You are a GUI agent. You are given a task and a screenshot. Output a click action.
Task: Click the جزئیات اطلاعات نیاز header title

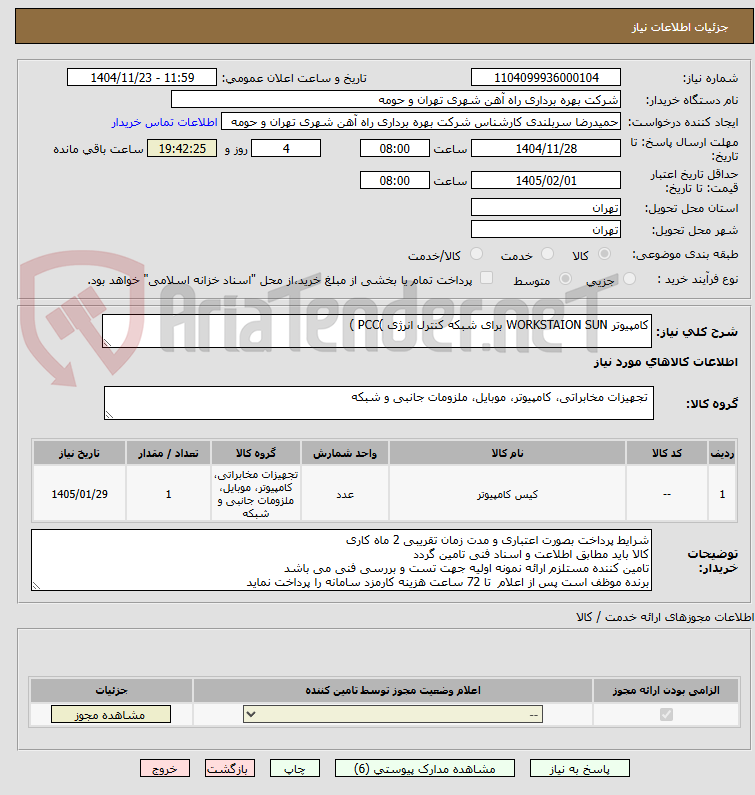click(679, 27)
